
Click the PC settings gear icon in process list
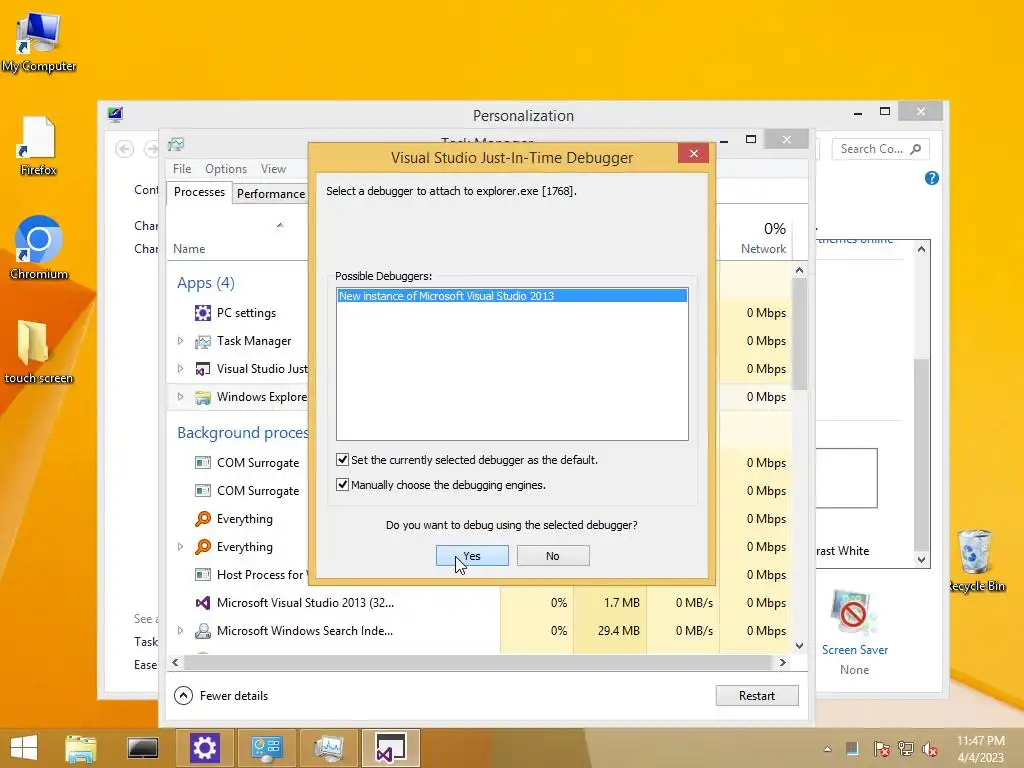click(203, 313)
